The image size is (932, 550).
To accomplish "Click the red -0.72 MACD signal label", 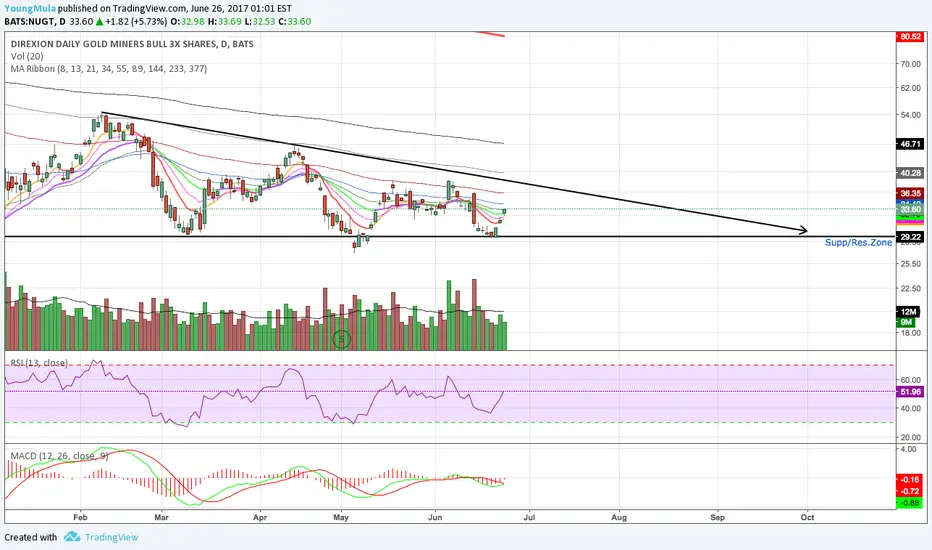I will [910, 491].
